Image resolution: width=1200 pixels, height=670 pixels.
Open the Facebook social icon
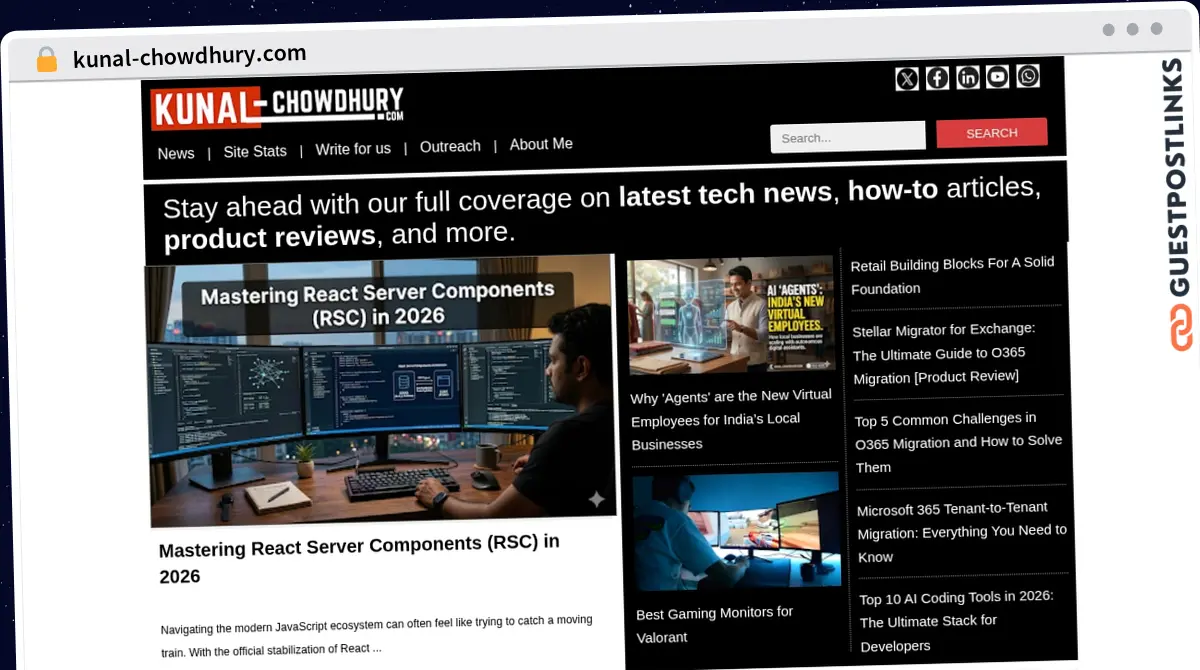[x=937, y=78]
